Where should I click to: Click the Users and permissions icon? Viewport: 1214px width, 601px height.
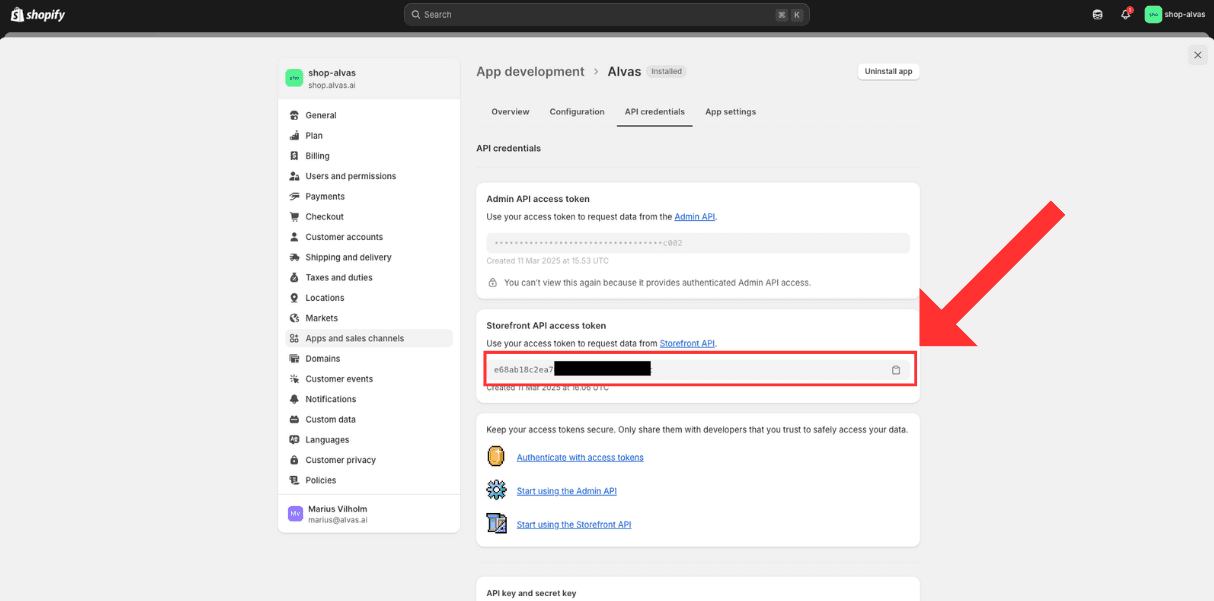294,176
